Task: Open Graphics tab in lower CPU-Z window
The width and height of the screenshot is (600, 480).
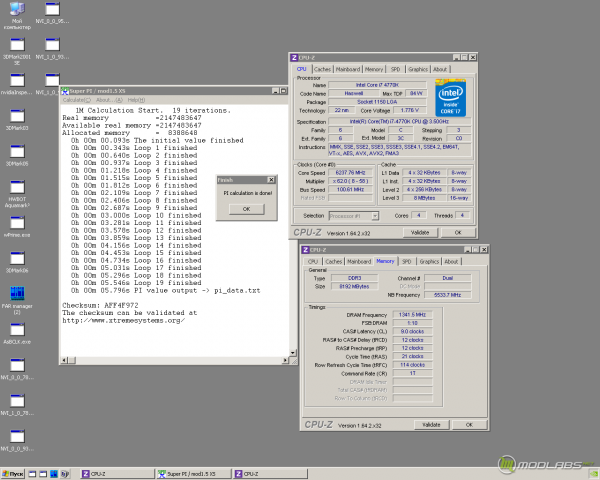Action: [429, 261]
